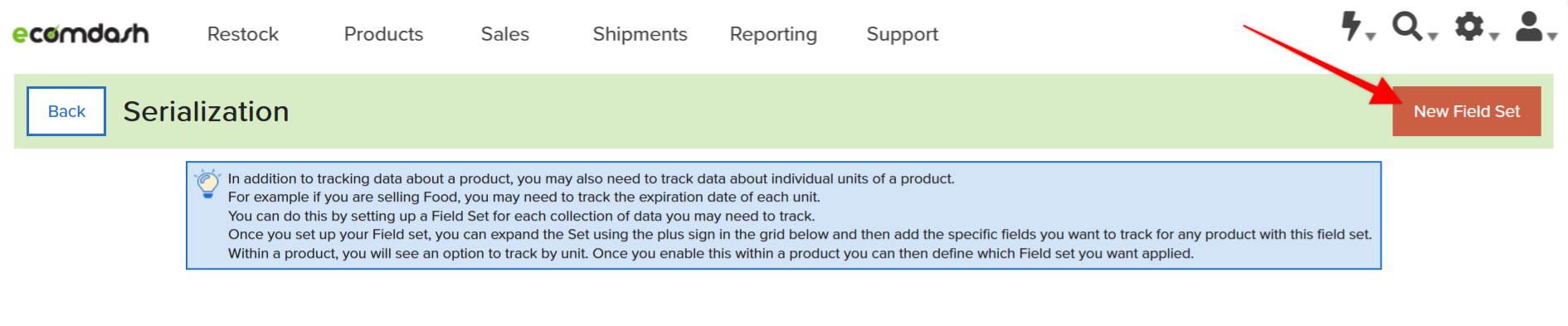
Task: Open the Products menu
Action: 383,34
